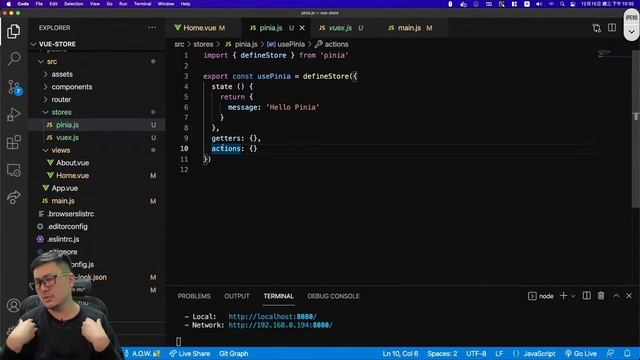Open Git Graph from status bar
Screen dimensions: 640x360
[233, 353]
